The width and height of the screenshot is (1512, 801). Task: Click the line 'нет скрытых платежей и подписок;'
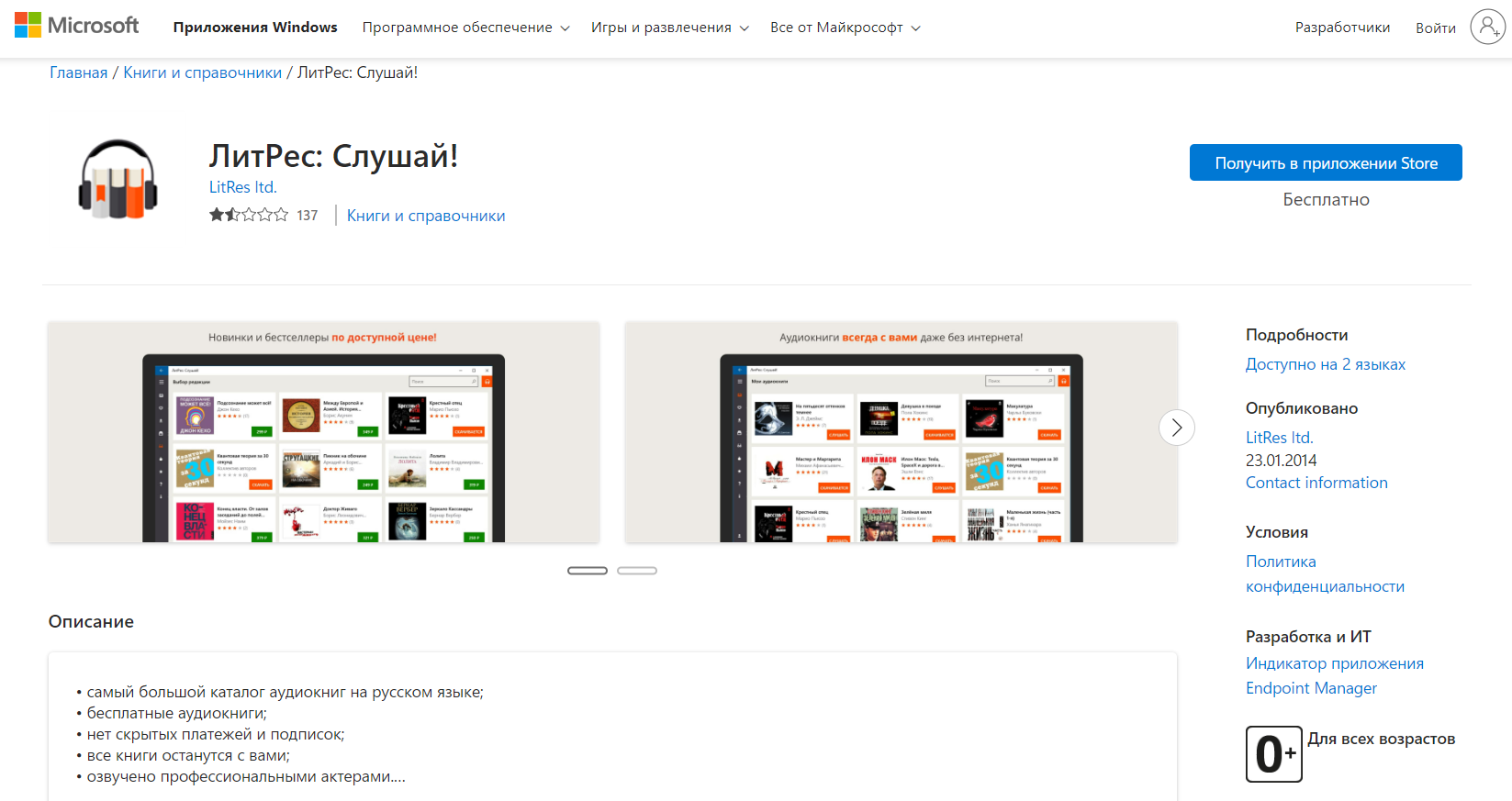click(x=216, y=734)
